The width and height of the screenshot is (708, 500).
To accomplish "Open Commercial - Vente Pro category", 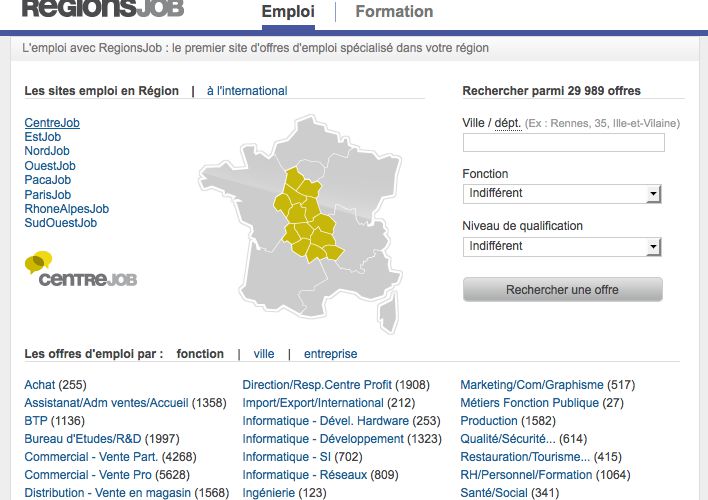I will click(x=88, y=475).
